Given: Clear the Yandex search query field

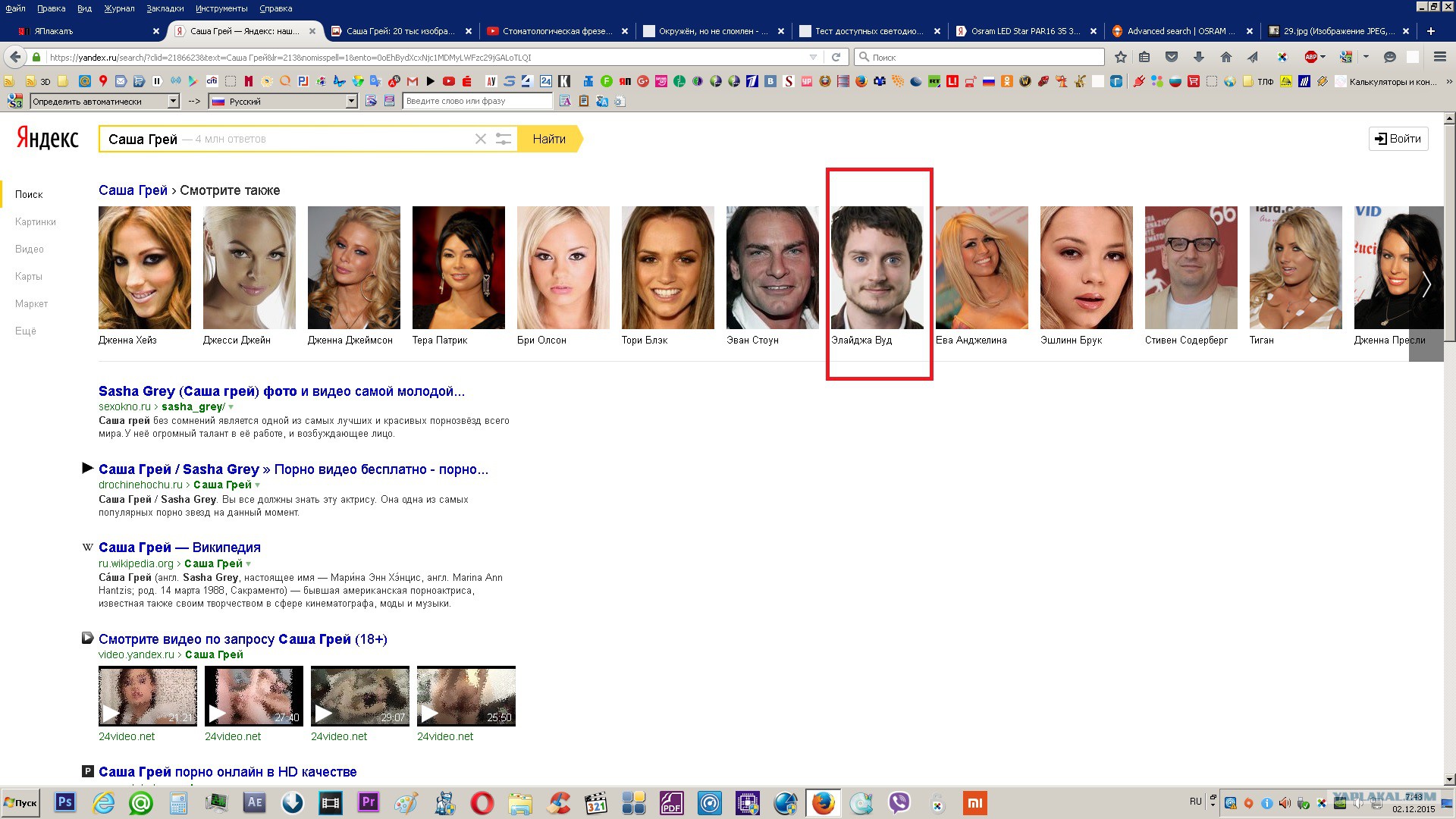Looking at the screenshot, I should (x=480, y=139).
